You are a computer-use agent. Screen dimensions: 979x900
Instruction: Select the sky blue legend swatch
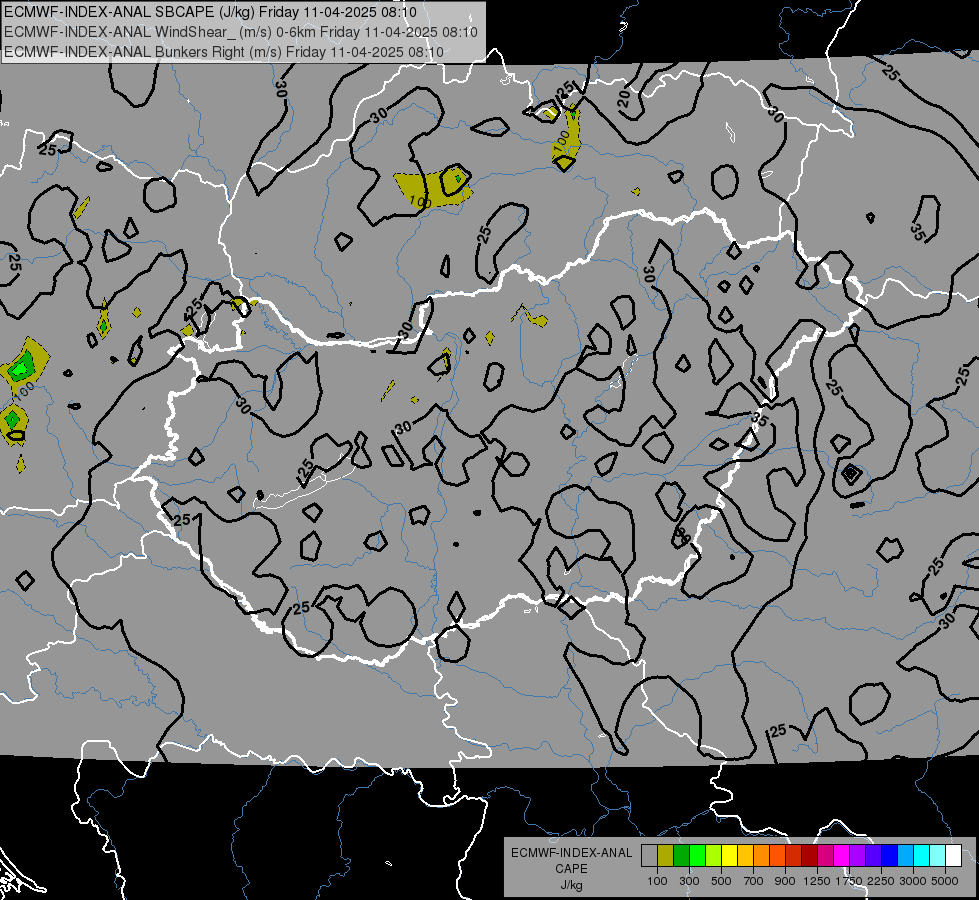(905, 856)
